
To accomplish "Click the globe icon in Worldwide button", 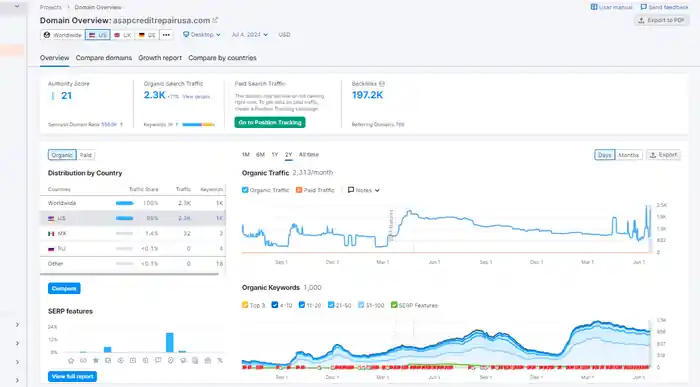I will [x=47, y=35].
